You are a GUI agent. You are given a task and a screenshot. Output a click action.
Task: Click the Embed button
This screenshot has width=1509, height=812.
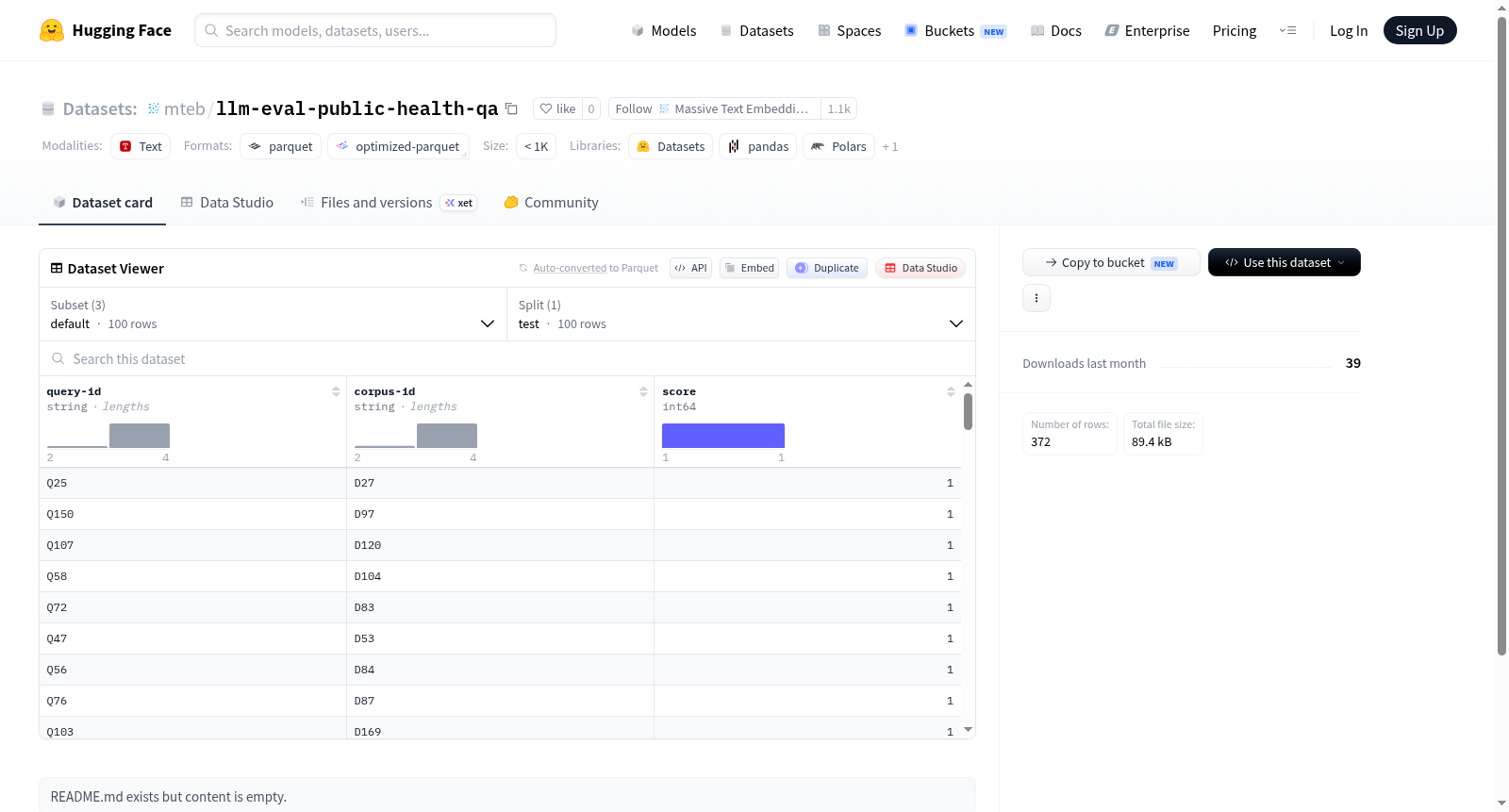pos(750,268)
